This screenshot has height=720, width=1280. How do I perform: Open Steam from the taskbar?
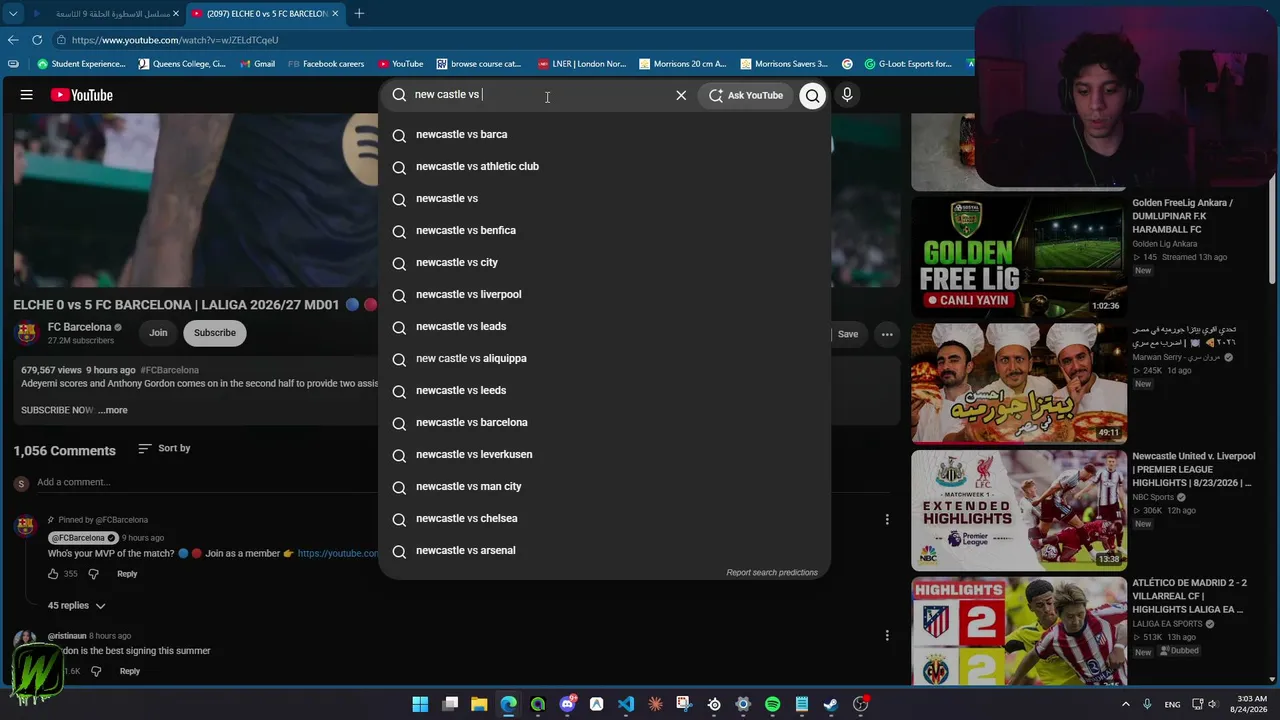coord(830,705)
